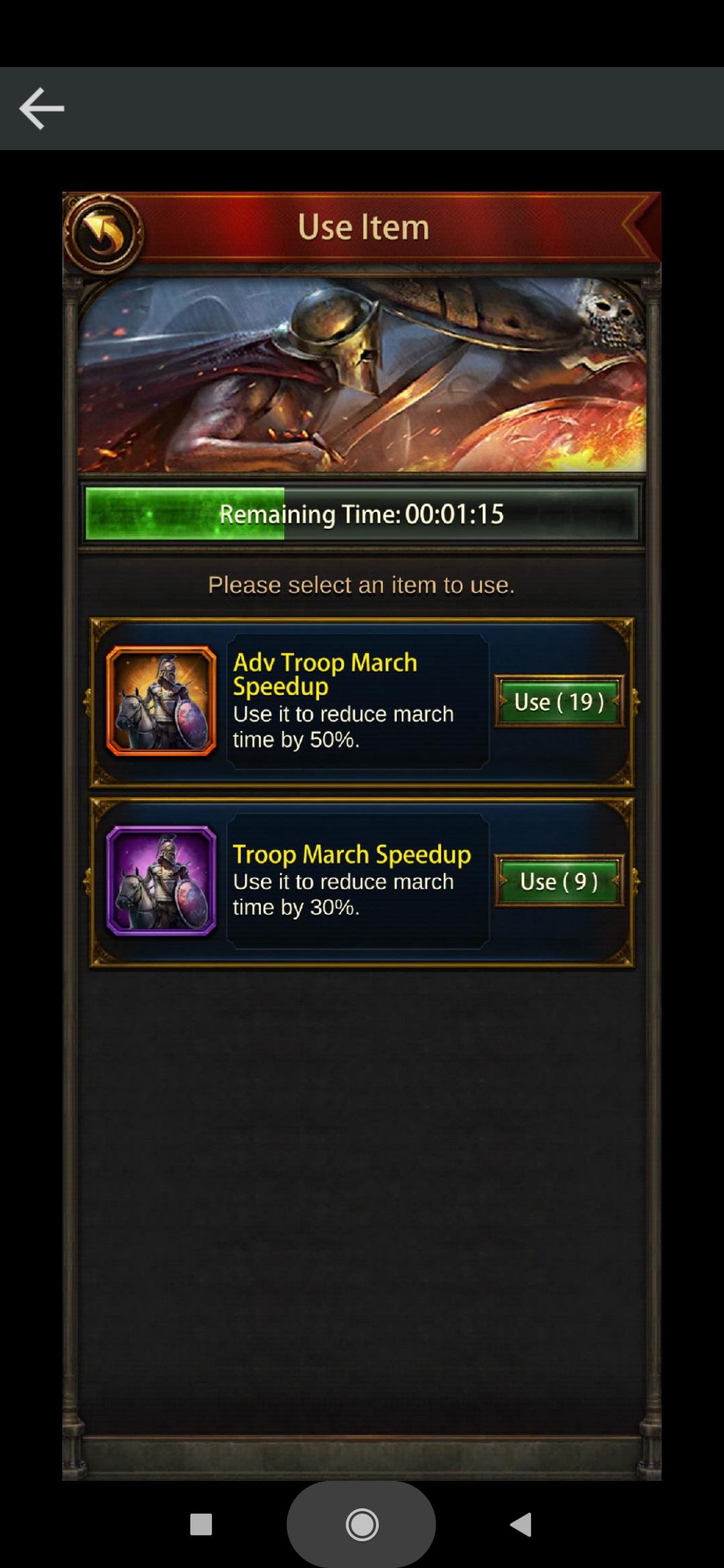
Task: Click the 'reduce march time by 50%' description
Action: (343, 727)
